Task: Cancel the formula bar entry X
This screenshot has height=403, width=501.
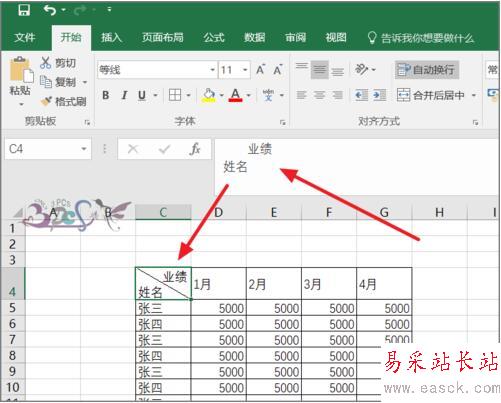Action: click(x=133, y=149)
